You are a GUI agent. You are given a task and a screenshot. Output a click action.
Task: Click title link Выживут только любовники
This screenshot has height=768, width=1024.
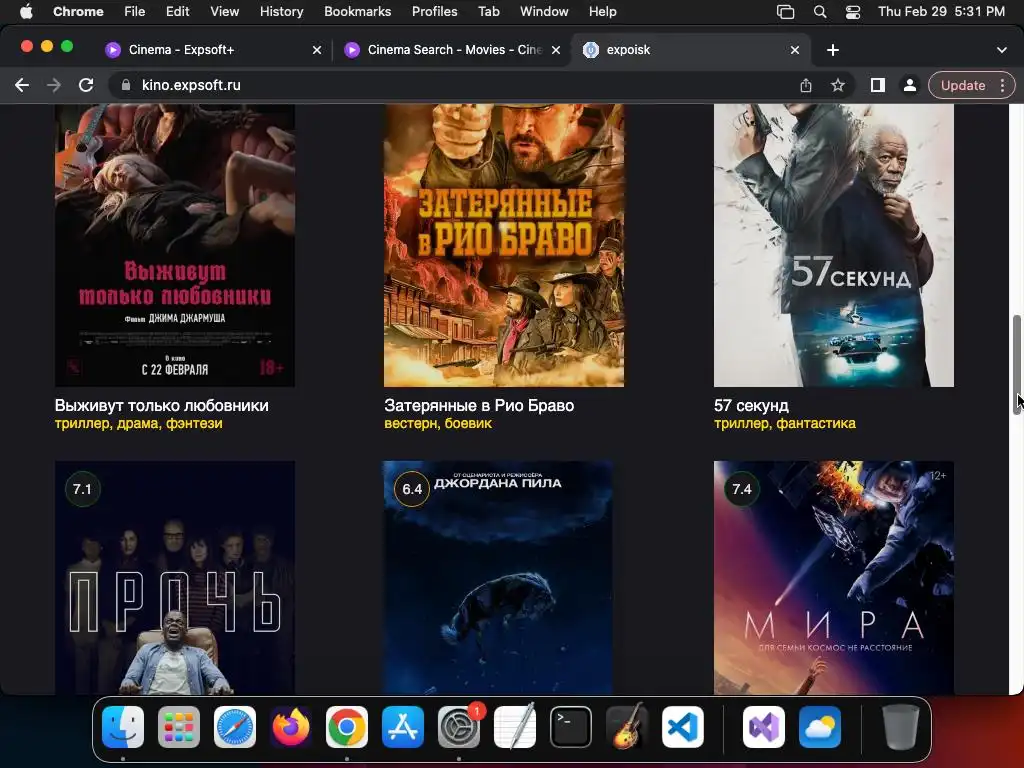[162, 406]
